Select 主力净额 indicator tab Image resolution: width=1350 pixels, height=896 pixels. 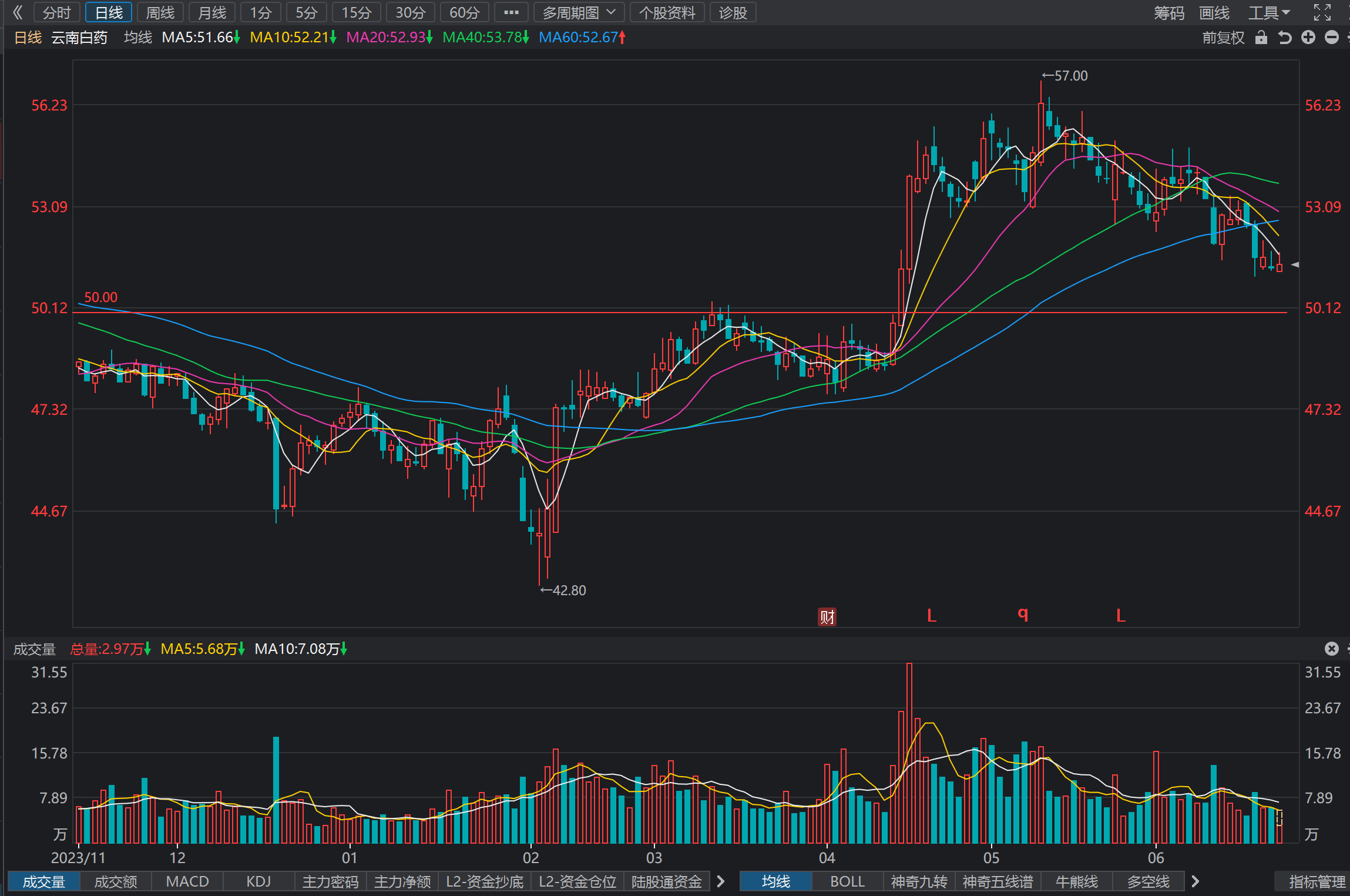402,882
